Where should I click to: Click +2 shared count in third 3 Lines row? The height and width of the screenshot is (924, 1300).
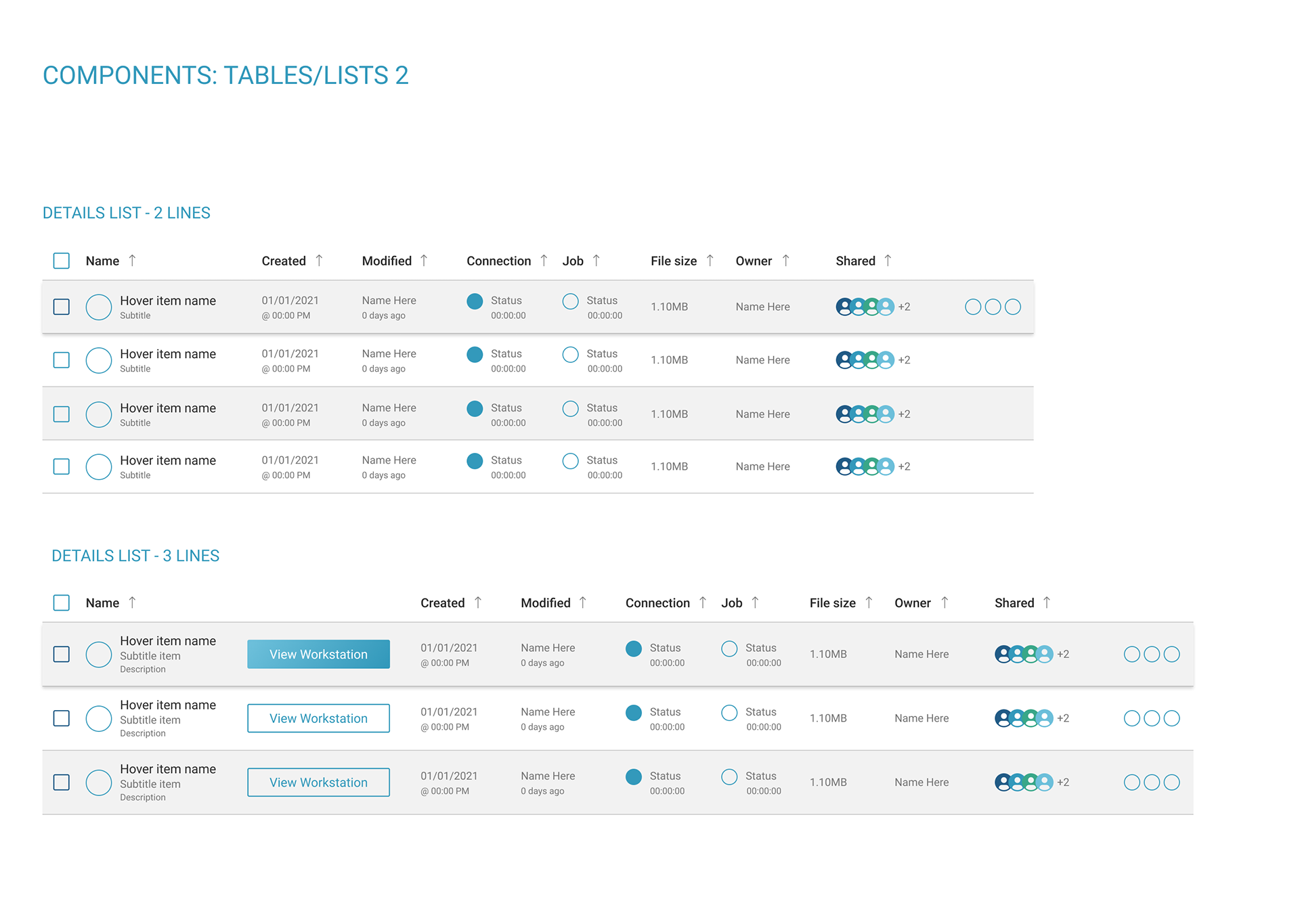pyautogui.click(x=1063, y=783)
